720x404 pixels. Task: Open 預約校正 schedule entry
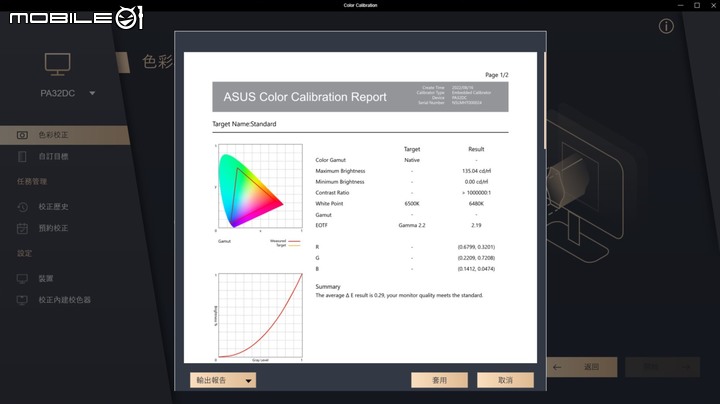point(53,228)
